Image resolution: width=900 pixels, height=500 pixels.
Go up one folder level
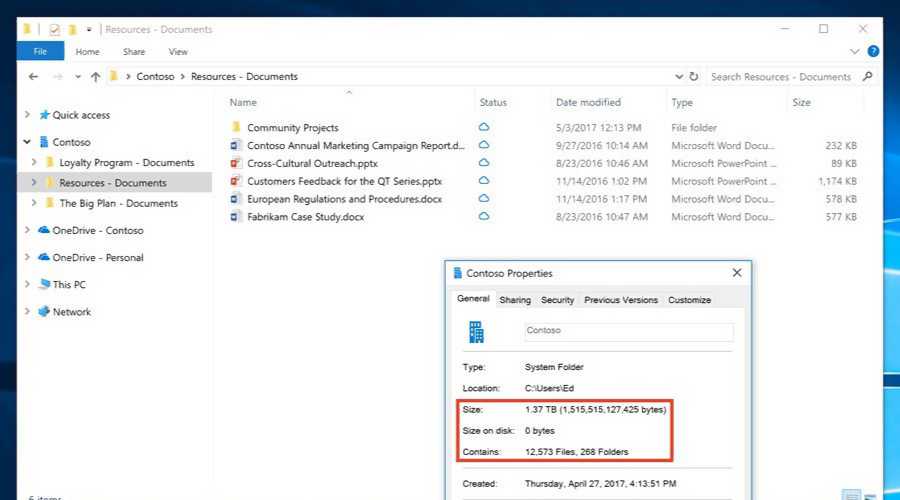95,76
